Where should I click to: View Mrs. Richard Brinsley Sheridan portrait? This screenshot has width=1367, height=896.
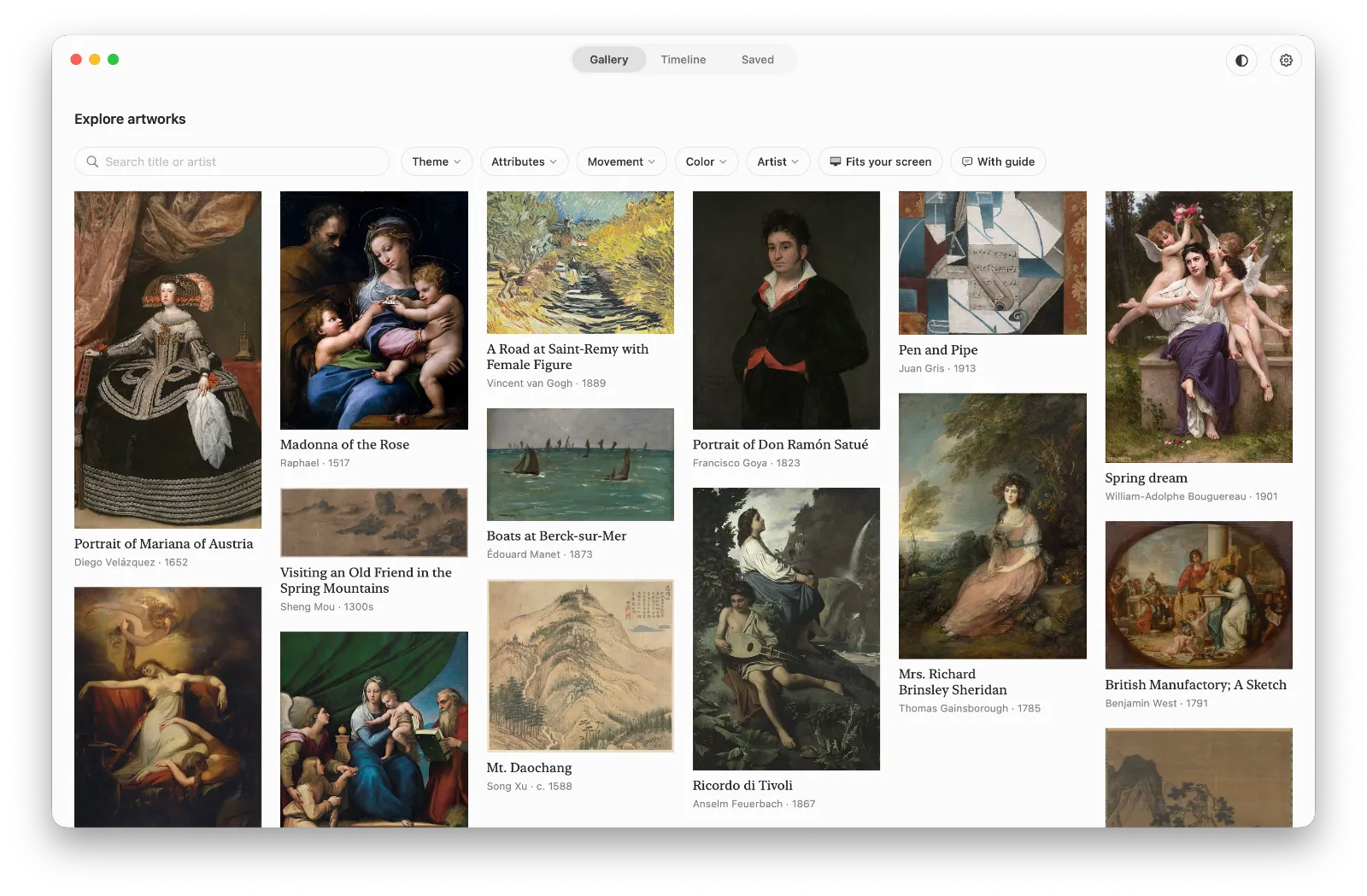pos(993,526)
